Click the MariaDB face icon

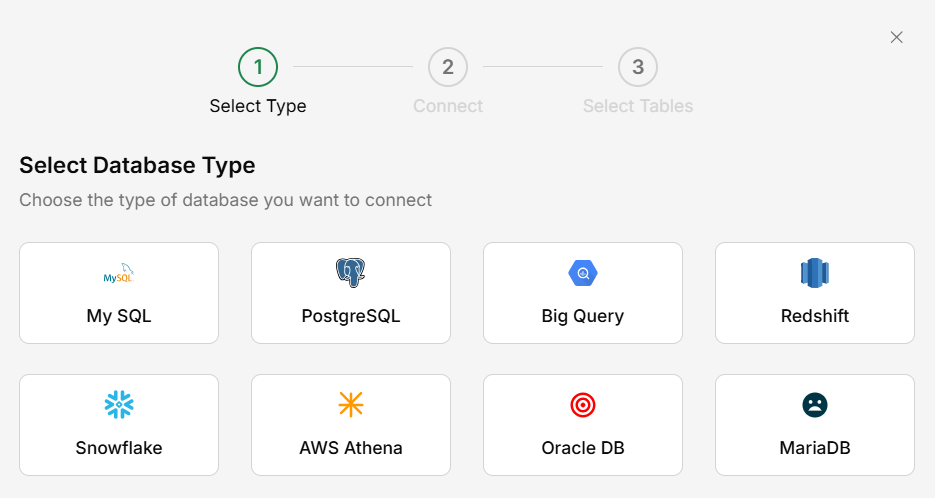tap(815, 404)
